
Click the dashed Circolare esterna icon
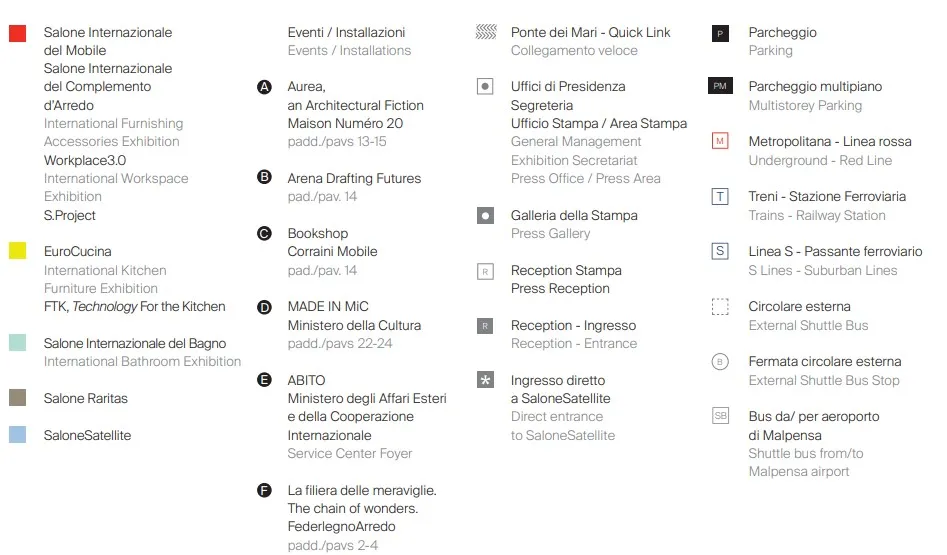720,307
